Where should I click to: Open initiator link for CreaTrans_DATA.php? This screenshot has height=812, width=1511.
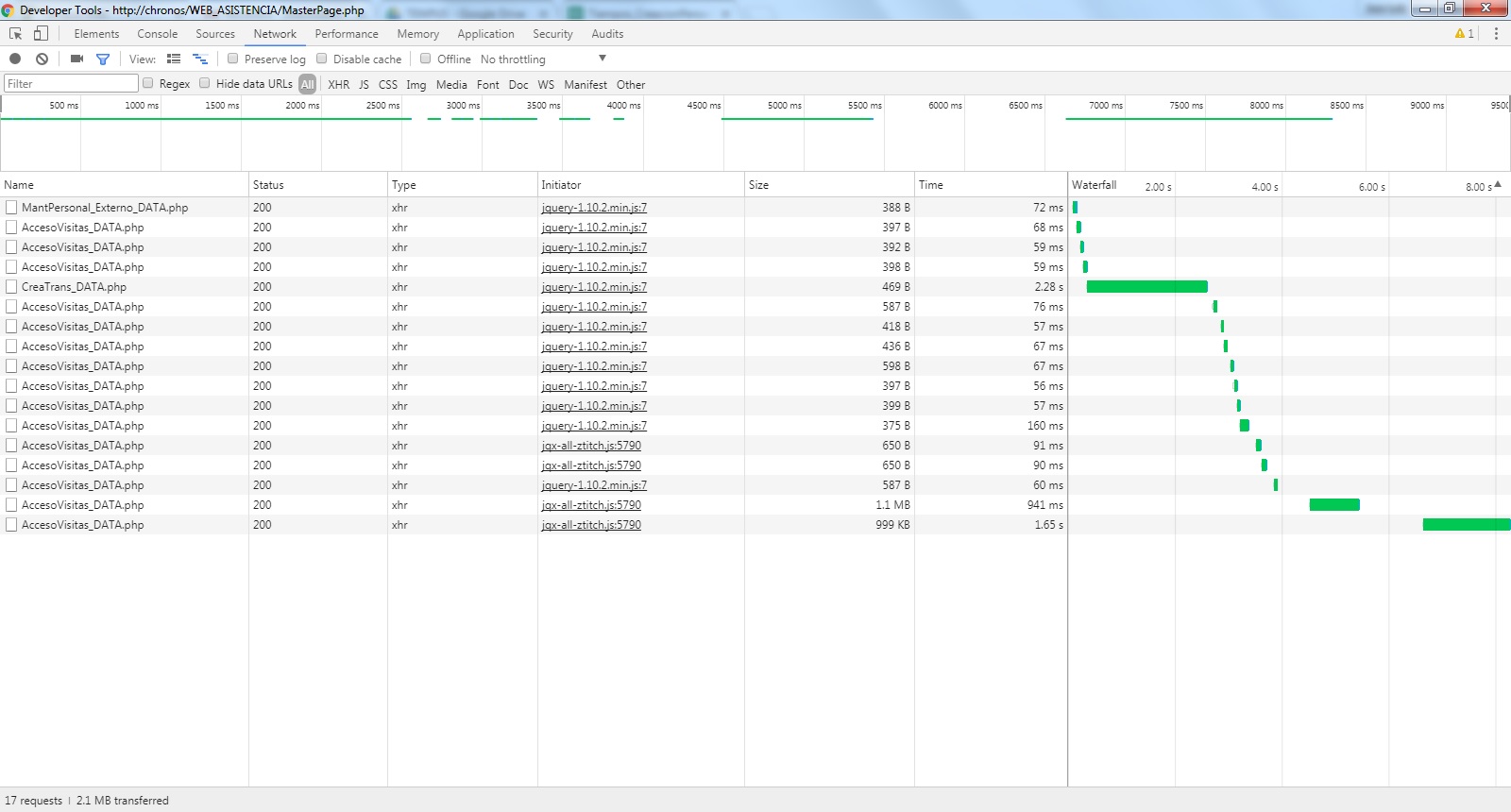(594, 287)
